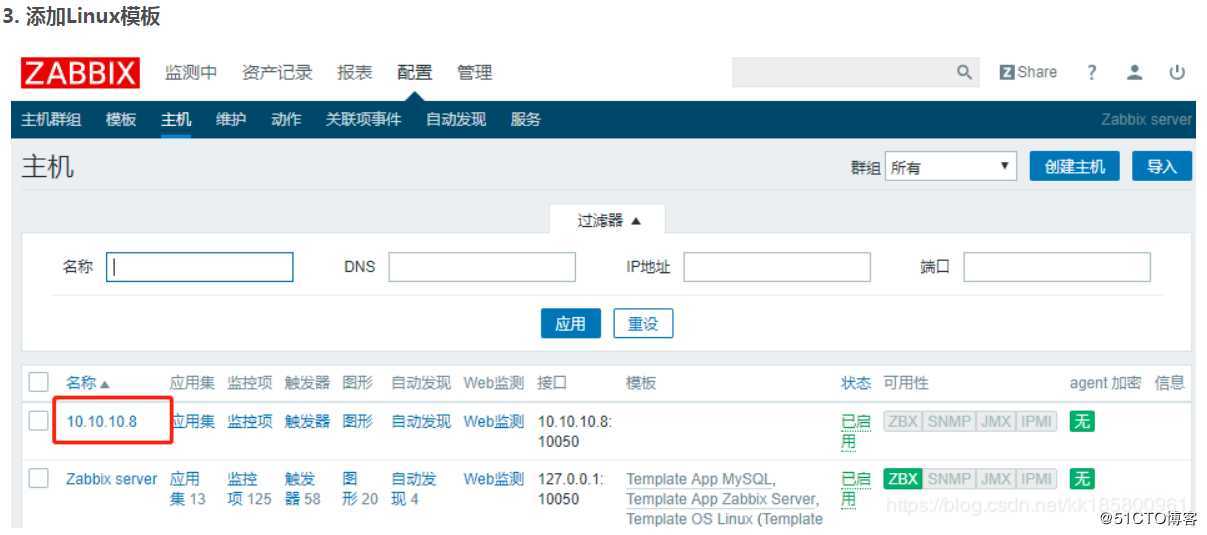Go to the 模板 submenu
The height and width of the screenshot is (535, 1207).
[121, 119]
